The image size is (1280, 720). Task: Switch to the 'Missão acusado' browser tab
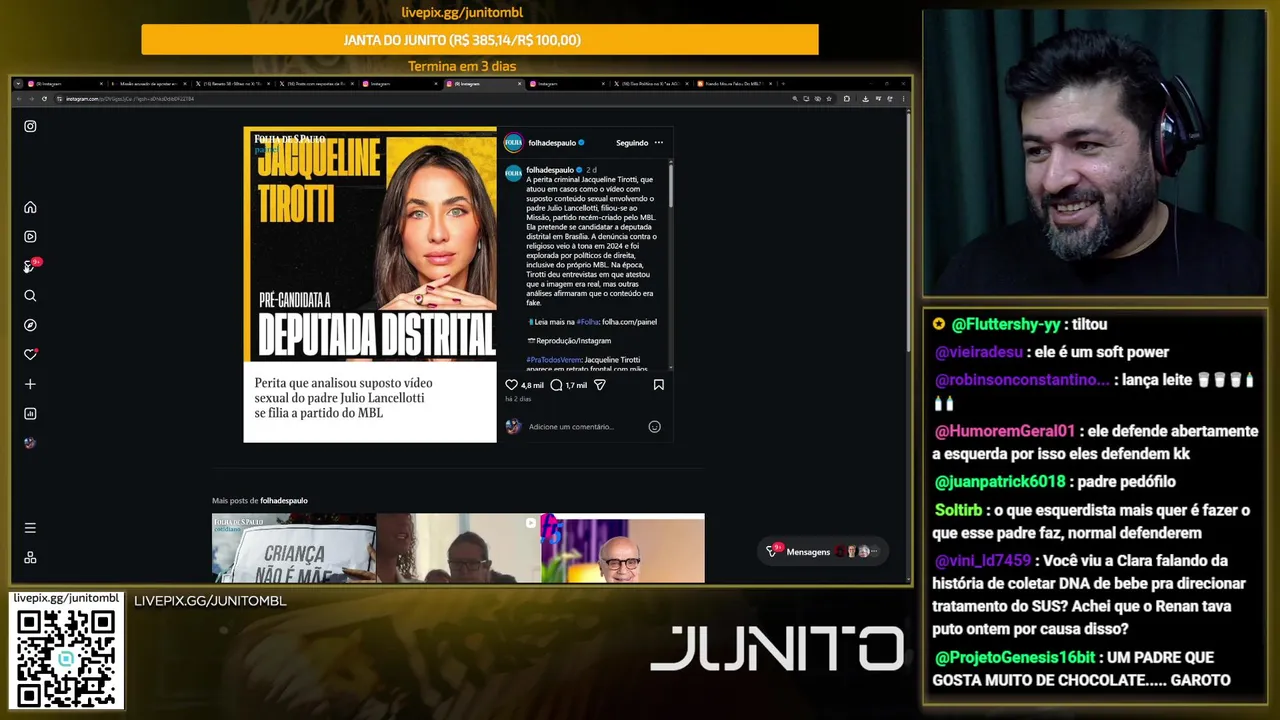point(148,84)
